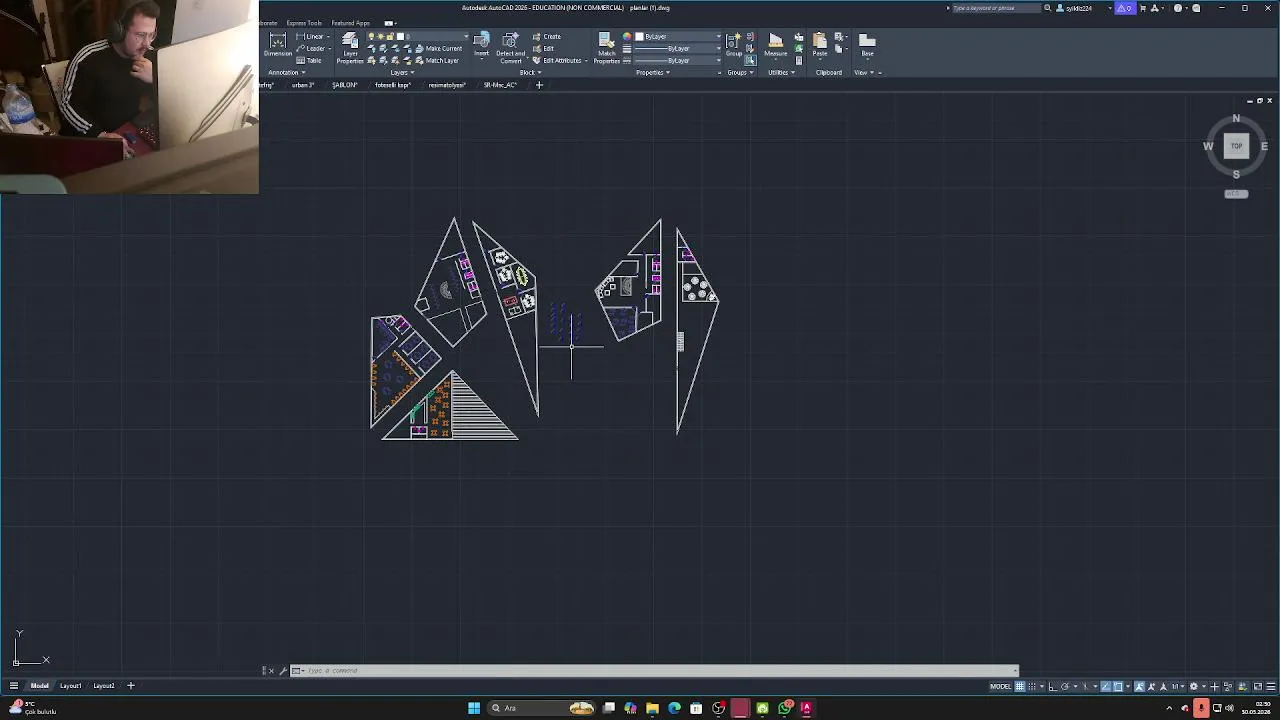Open workspace switching gear icon
Image resolution: width=1280 pixels, height=720 pixels.
click(1193, 686)
